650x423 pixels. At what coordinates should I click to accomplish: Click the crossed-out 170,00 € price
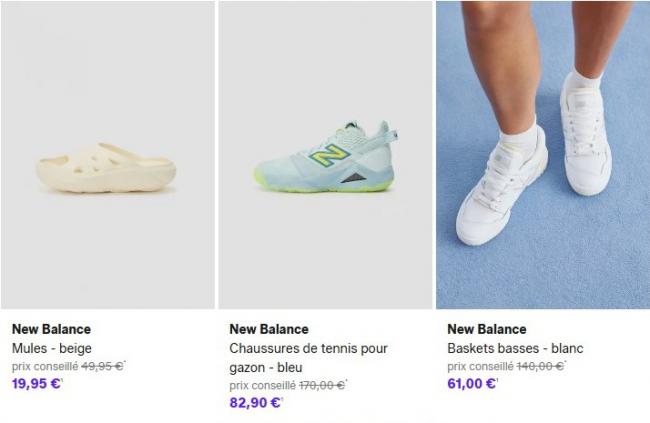coord(322,385)
